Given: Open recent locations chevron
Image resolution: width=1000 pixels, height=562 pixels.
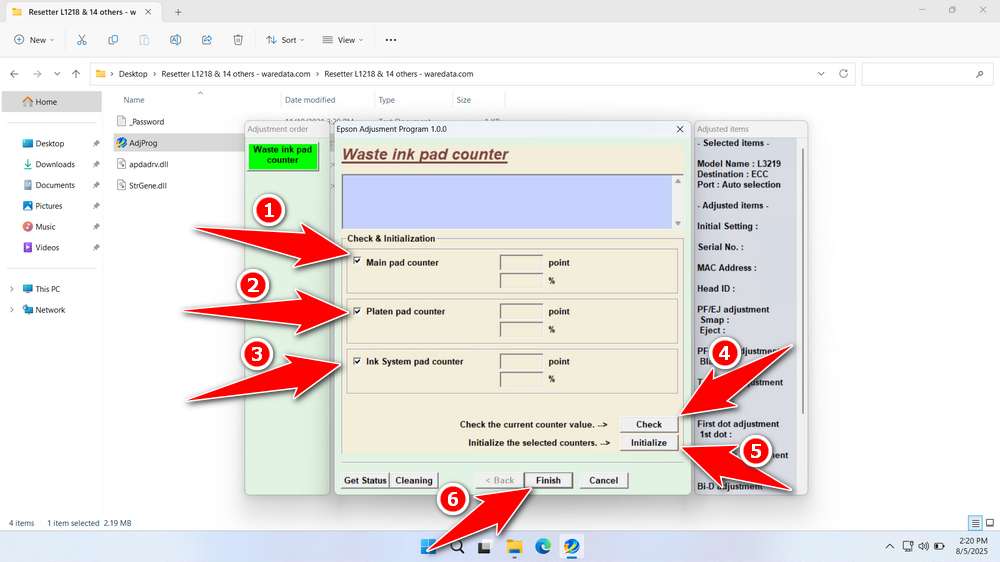Looking at the screenshot, I should coord(57,74).
